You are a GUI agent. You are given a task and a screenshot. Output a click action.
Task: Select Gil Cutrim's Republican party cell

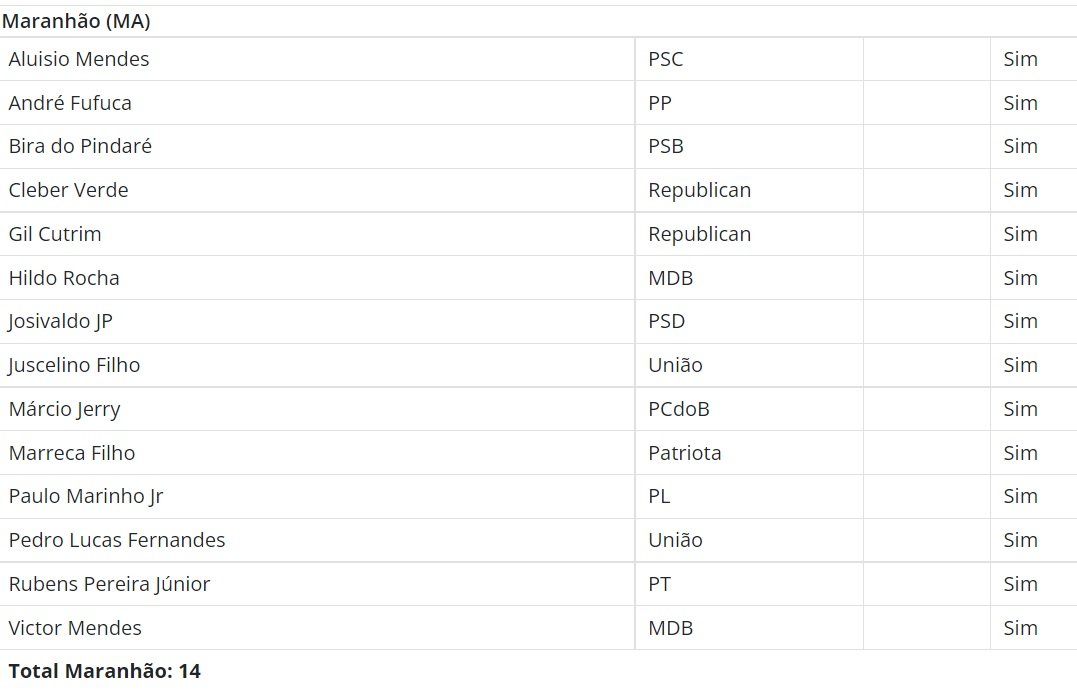tap(749, 234)
